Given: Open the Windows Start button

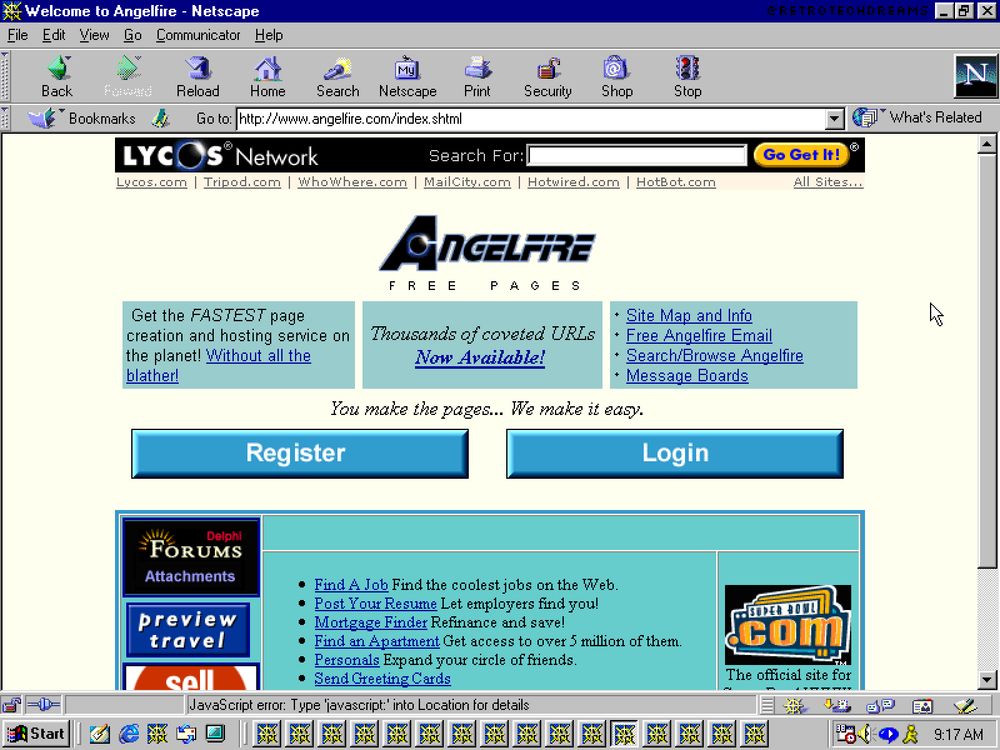Looking at the screenshot, I should [x=36, y=733].
